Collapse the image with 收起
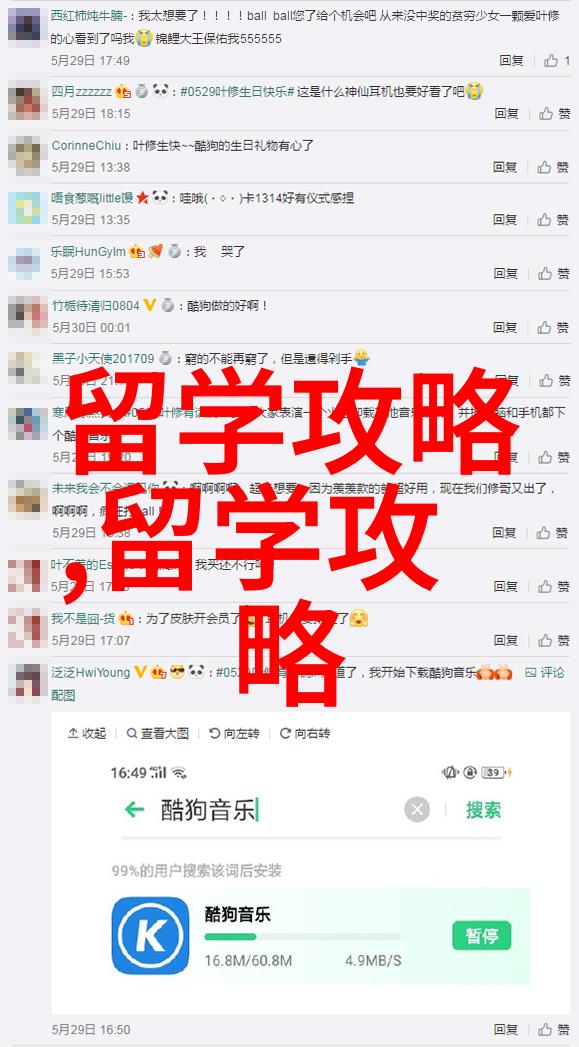 [87, 733]
